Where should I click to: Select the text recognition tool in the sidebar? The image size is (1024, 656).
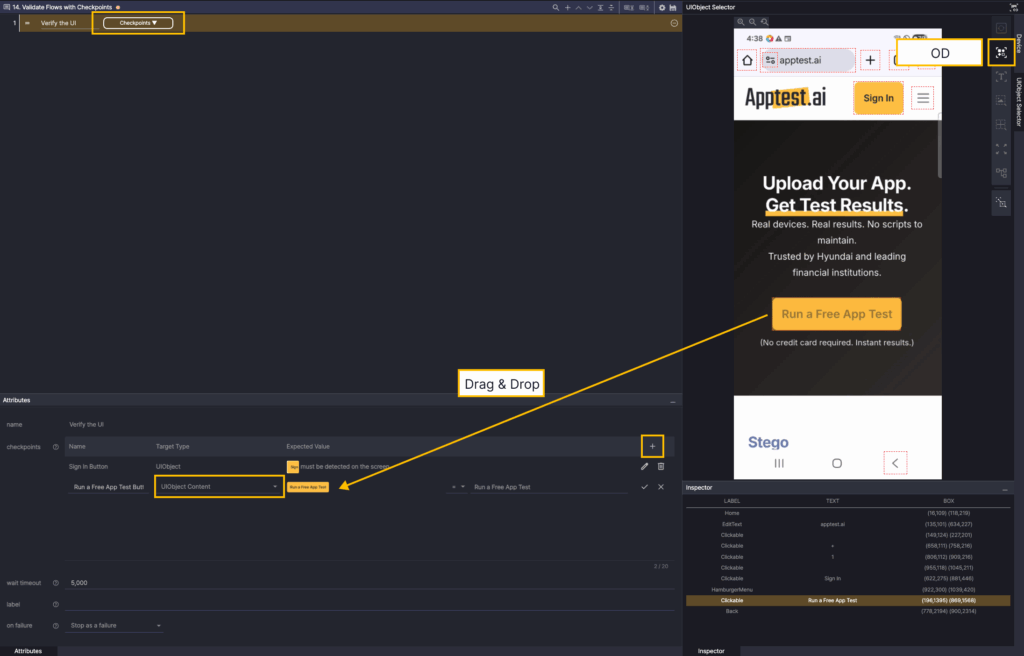1001,77
